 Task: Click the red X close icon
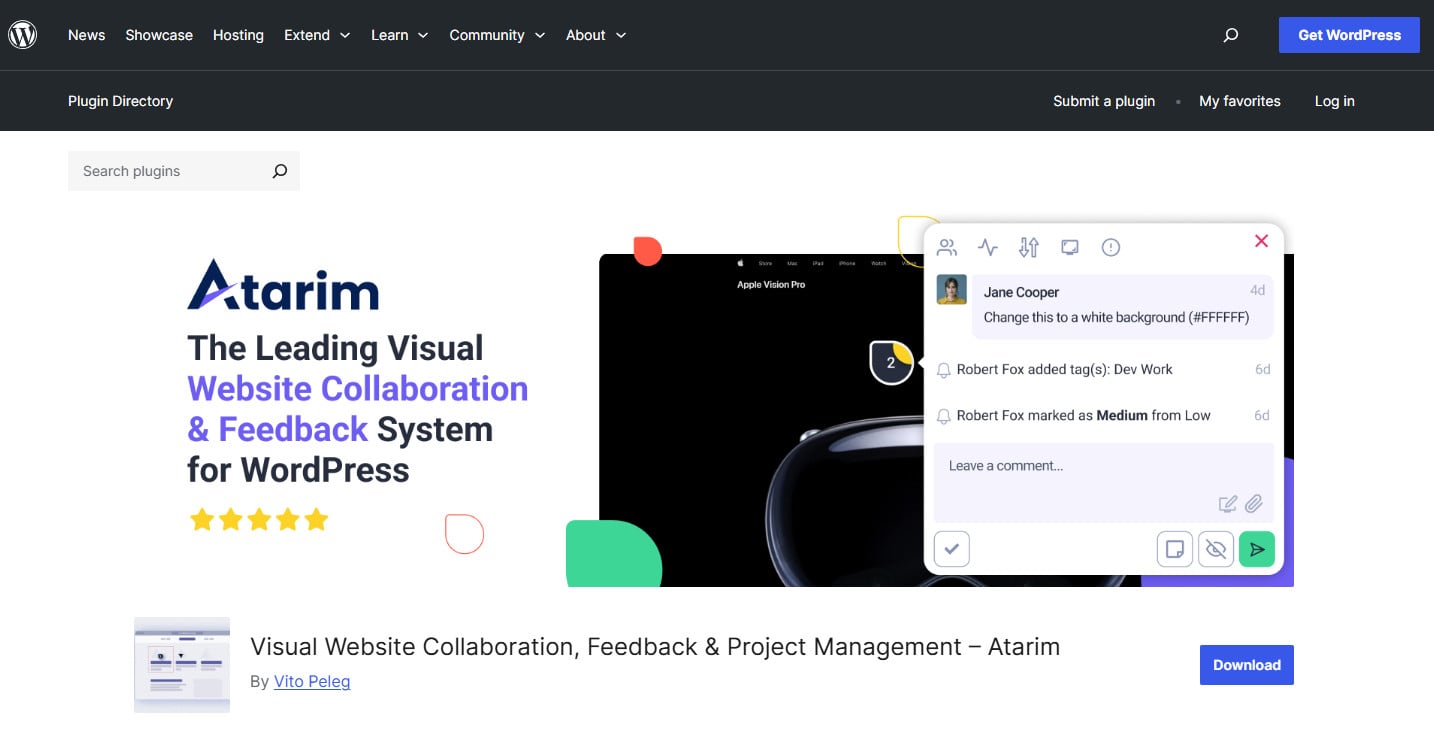[1261, 241]
